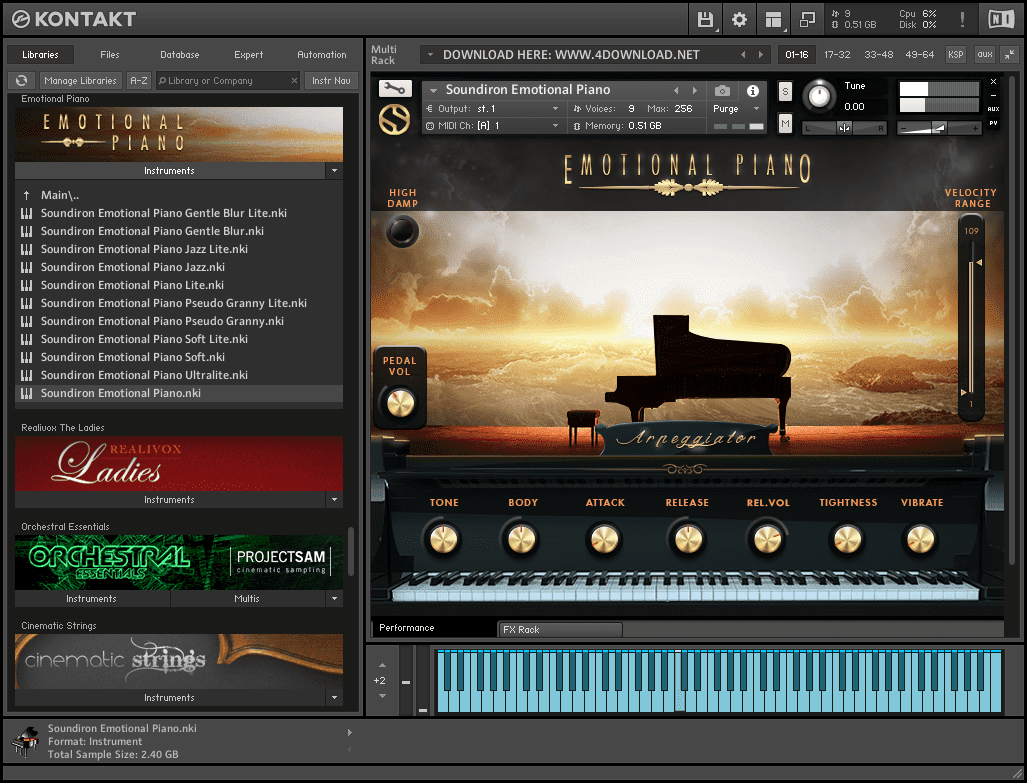1027x783 pixels.
Task: Toggle the AUX button on instrument header
Action: click(994, 109)
